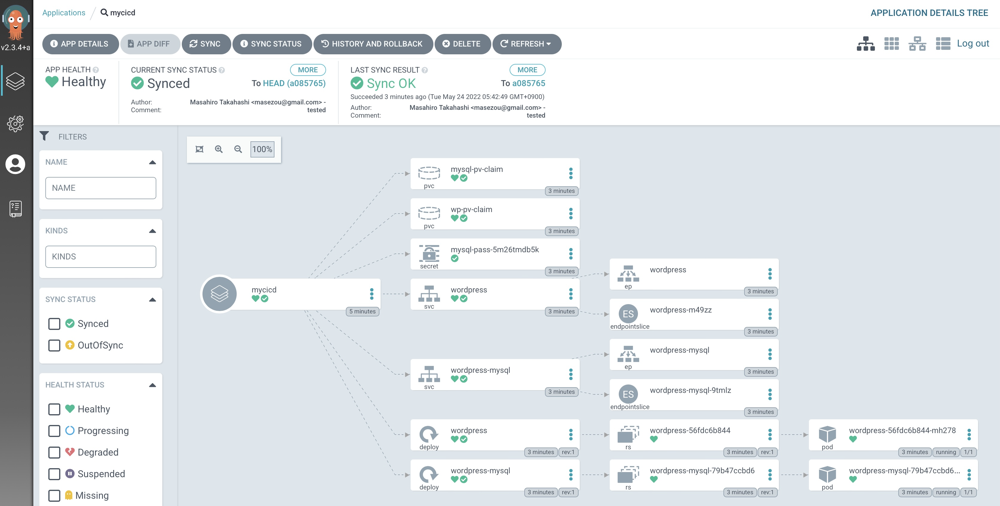Switch to the pods grid view icon
Screen dimensions: 1000x506
coord(892,44)
